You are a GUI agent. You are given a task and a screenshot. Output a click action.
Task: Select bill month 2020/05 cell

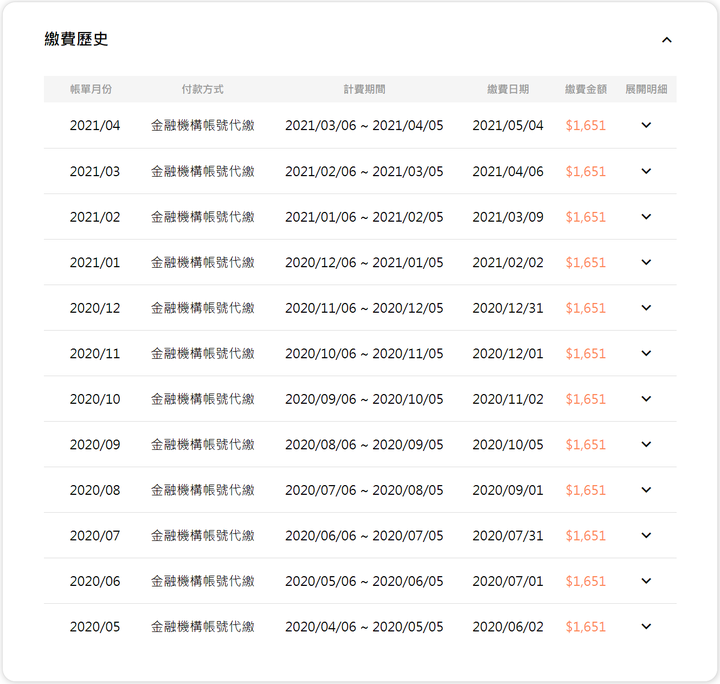click(95, 627)
